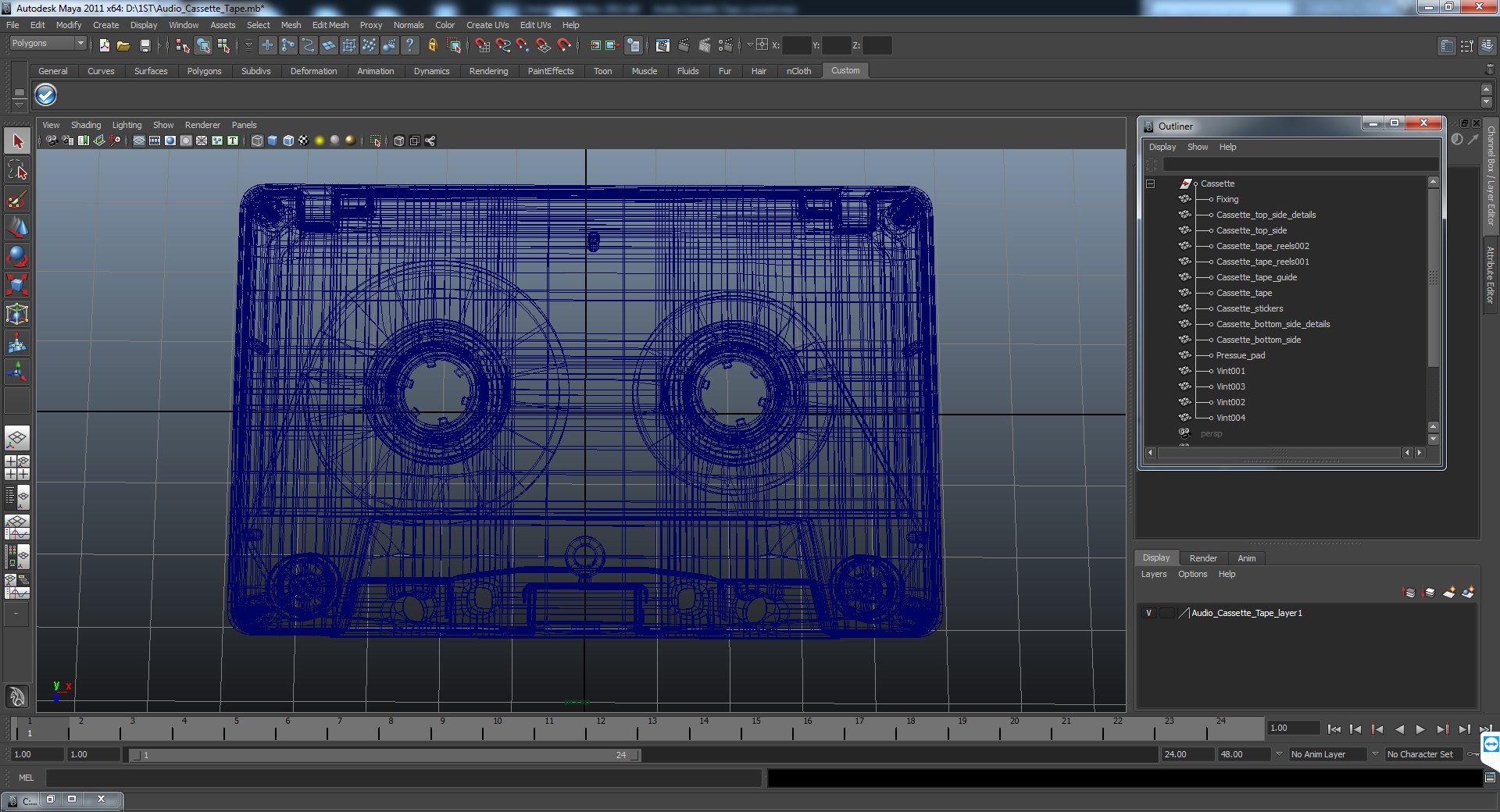The height and width of the screenshot is (812, 1500).
Task: Toggle layer display type box next to V
Action: [1166, 613]
